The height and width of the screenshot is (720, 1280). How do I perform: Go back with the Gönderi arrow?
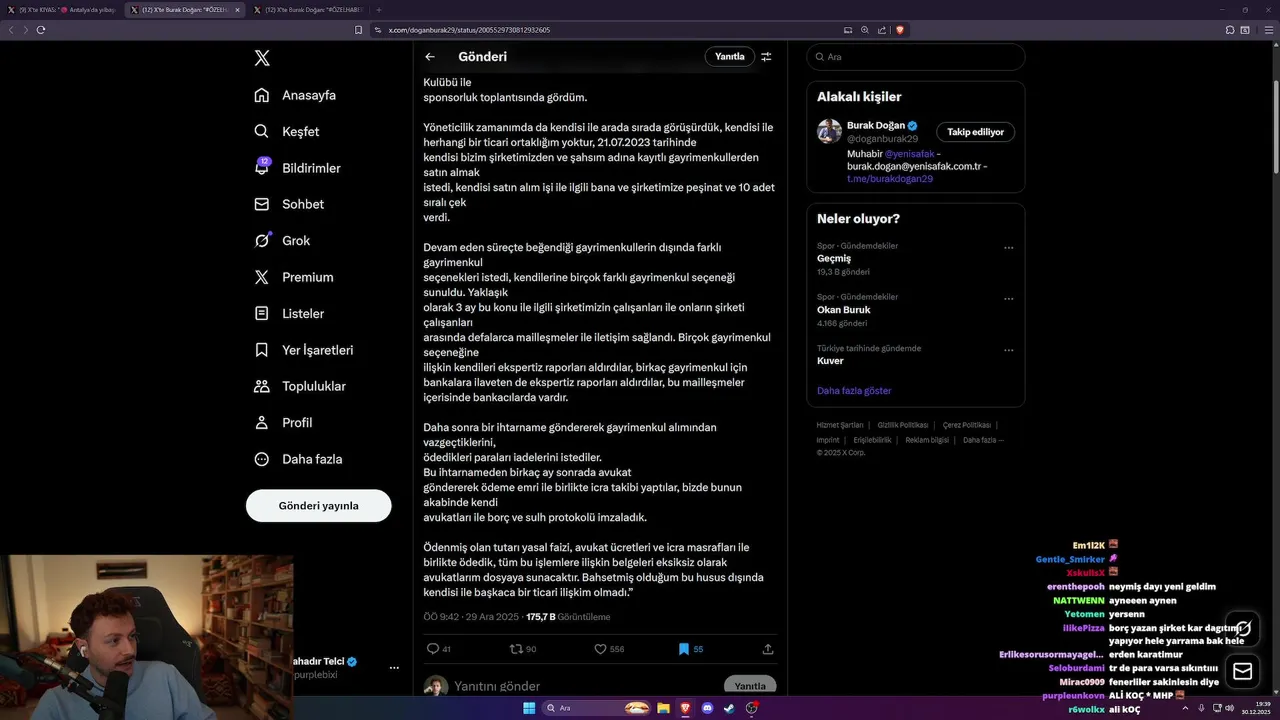(430, 57)
